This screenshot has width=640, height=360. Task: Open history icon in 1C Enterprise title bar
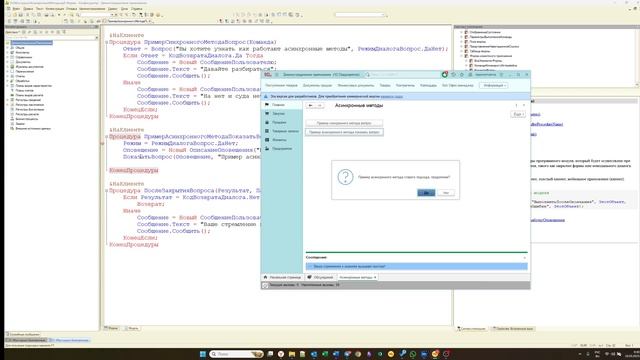tap(453, 75)
